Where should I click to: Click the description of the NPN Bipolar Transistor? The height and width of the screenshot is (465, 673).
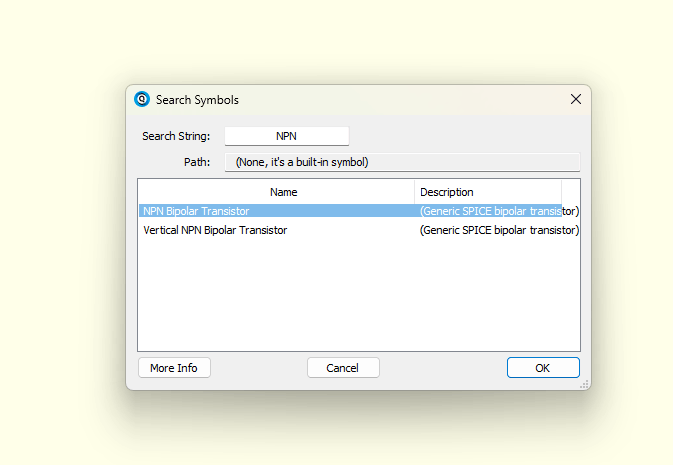(x=499, y=211)
